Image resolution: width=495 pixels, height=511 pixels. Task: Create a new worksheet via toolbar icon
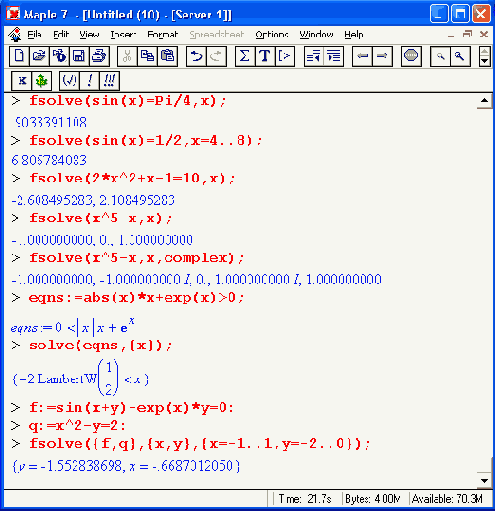19,56
